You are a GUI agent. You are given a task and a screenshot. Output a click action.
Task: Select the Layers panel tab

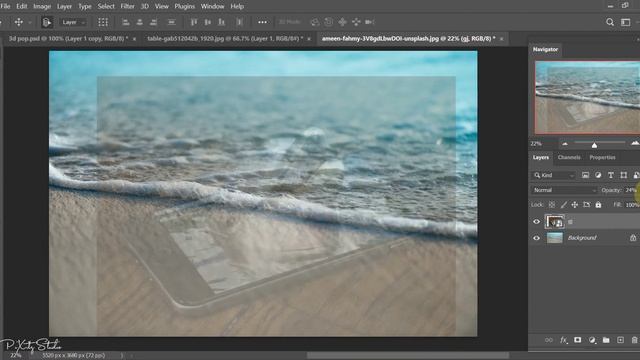point(541,158)
